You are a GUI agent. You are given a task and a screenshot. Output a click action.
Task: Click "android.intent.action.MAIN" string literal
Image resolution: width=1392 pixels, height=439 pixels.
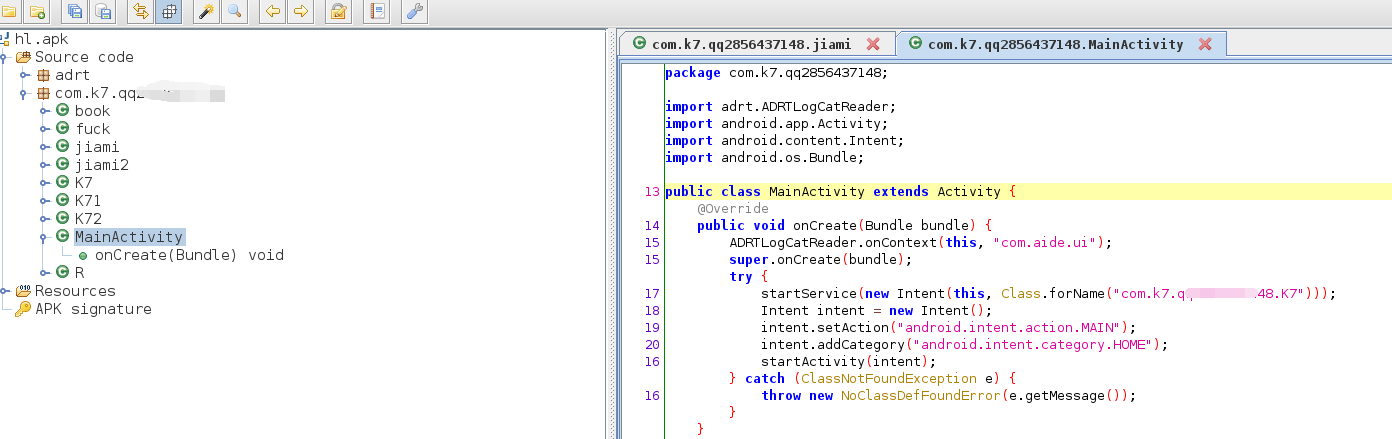click(x=1012, y=327)
